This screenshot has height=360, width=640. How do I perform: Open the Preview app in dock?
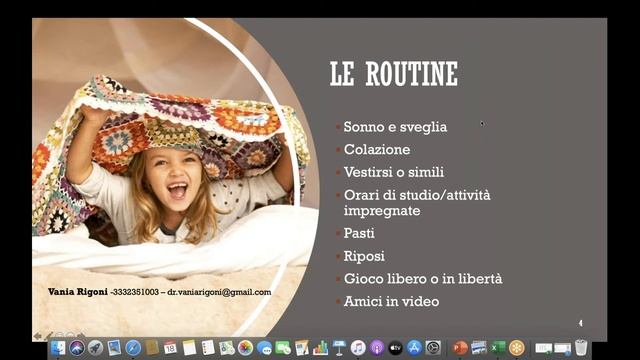pos(114,348)
